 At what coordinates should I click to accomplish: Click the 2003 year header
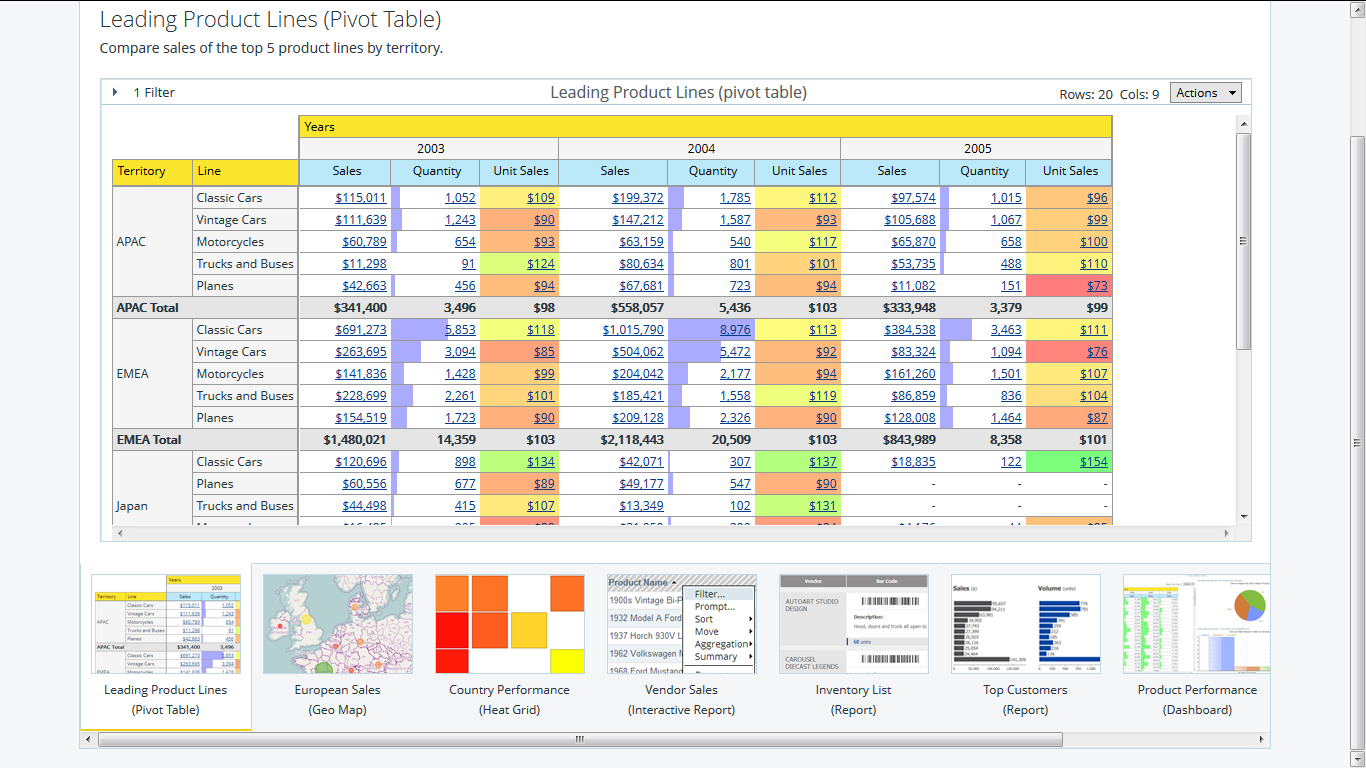point(430,148)
